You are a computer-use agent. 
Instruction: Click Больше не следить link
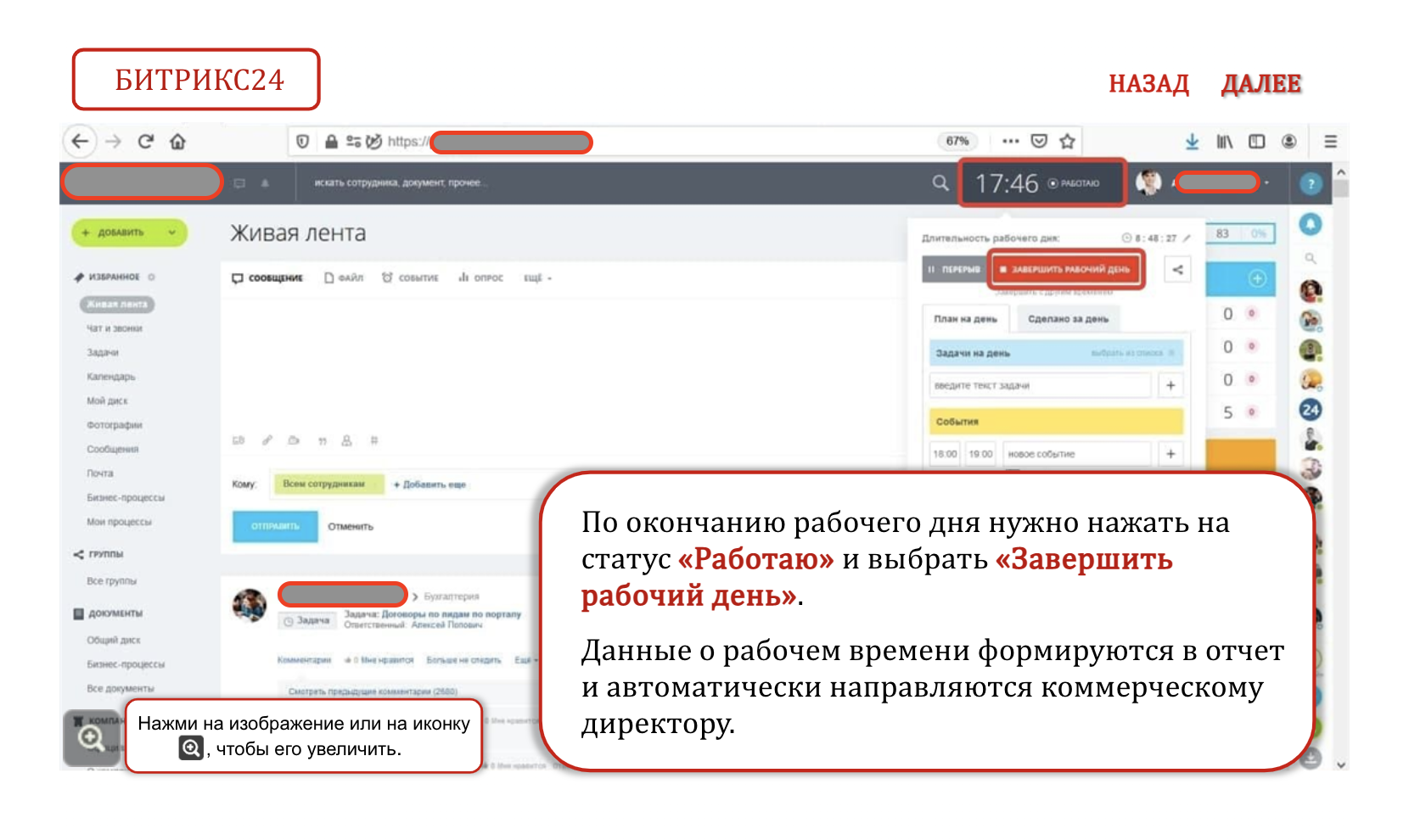tap(463, 660)
